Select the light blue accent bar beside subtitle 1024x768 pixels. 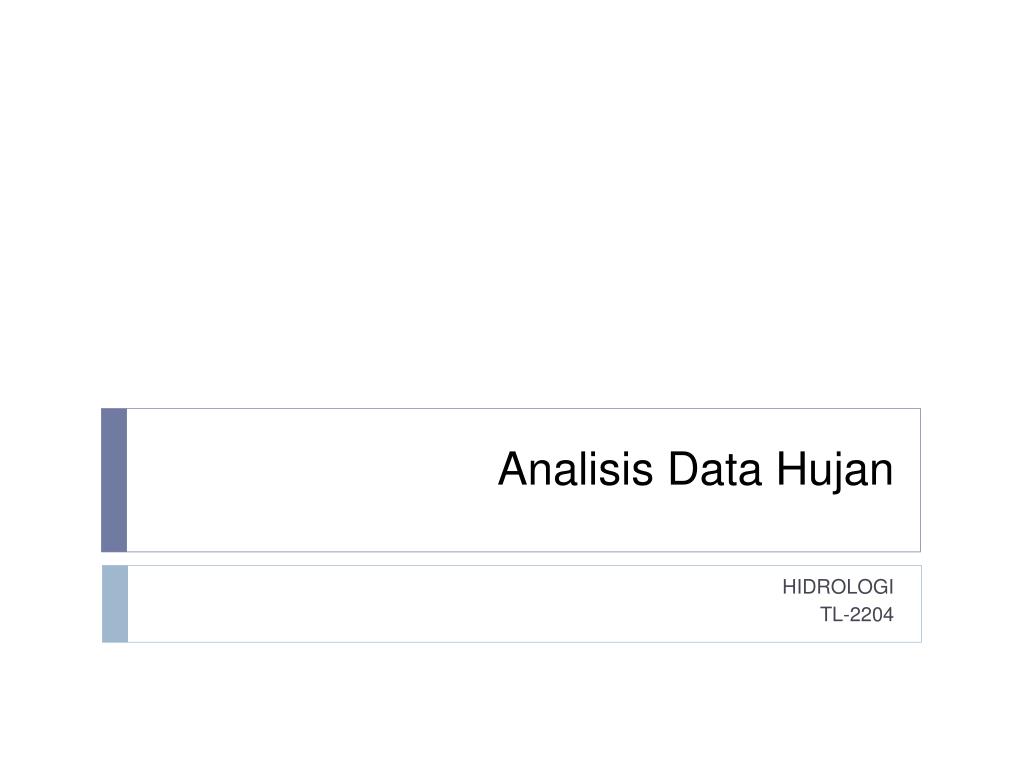115,604
